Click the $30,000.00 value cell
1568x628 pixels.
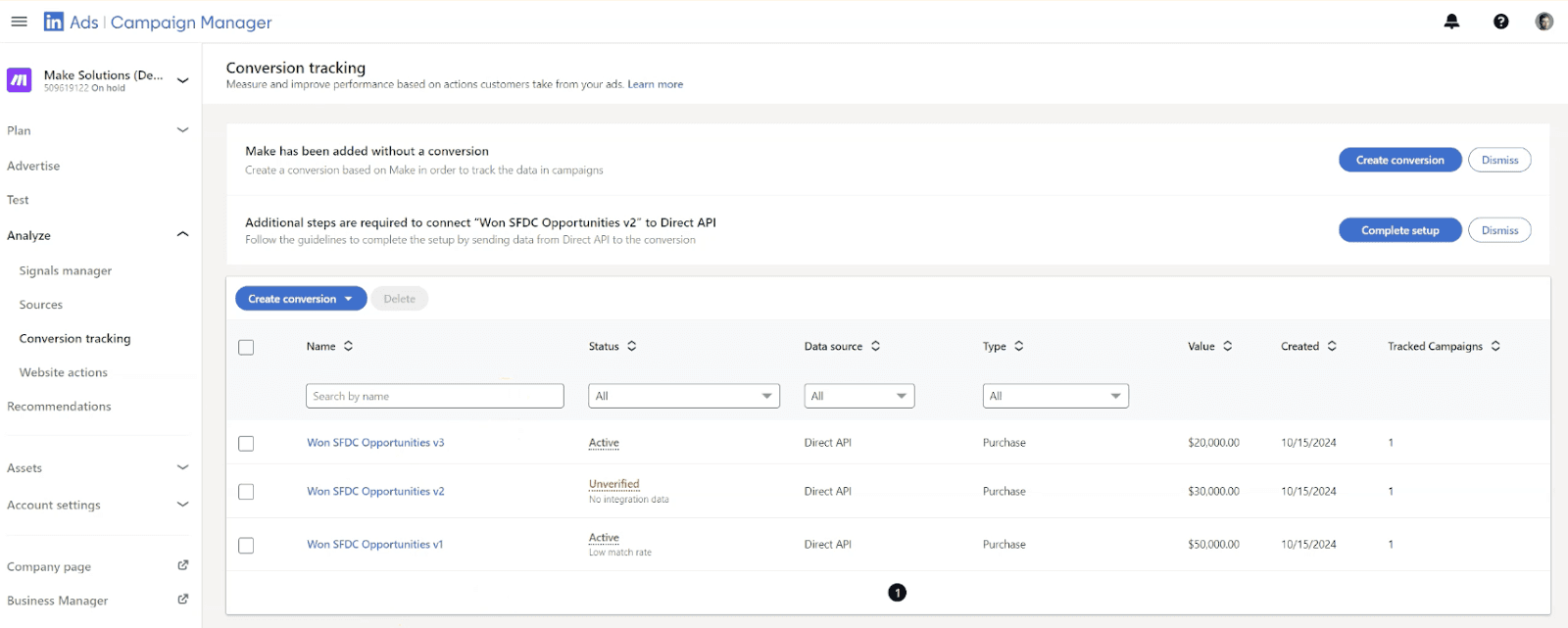pyautogui.click(x=1213, y=492)
